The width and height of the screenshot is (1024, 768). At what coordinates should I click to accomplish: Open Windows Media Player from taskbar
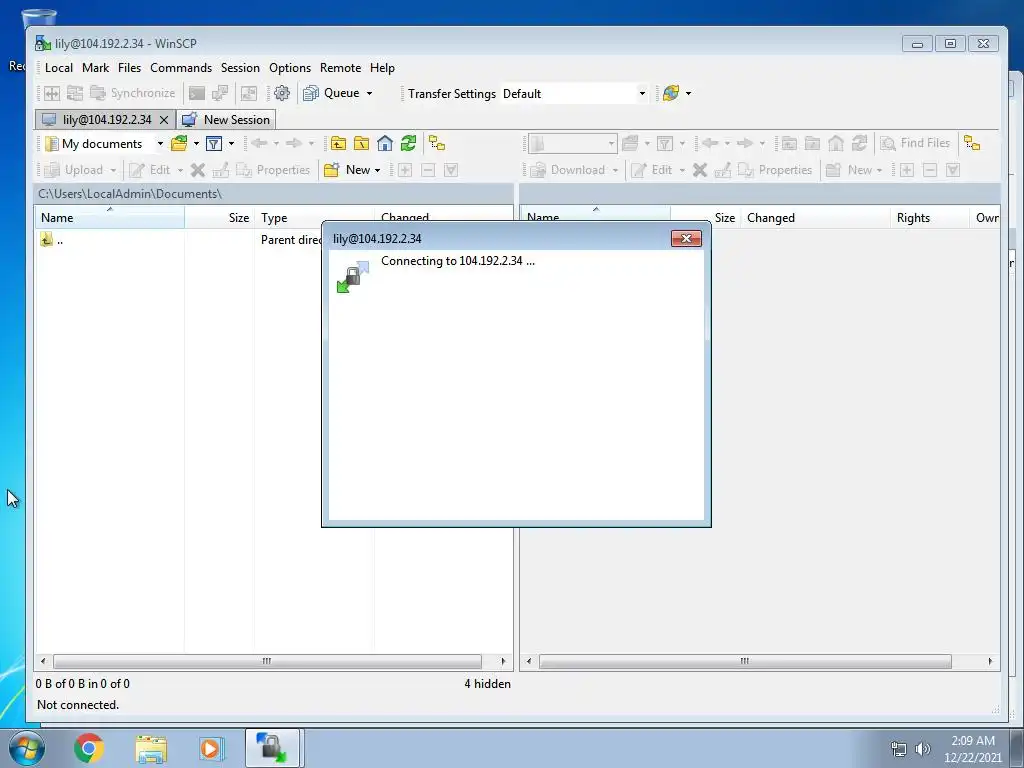click(211, 748)
